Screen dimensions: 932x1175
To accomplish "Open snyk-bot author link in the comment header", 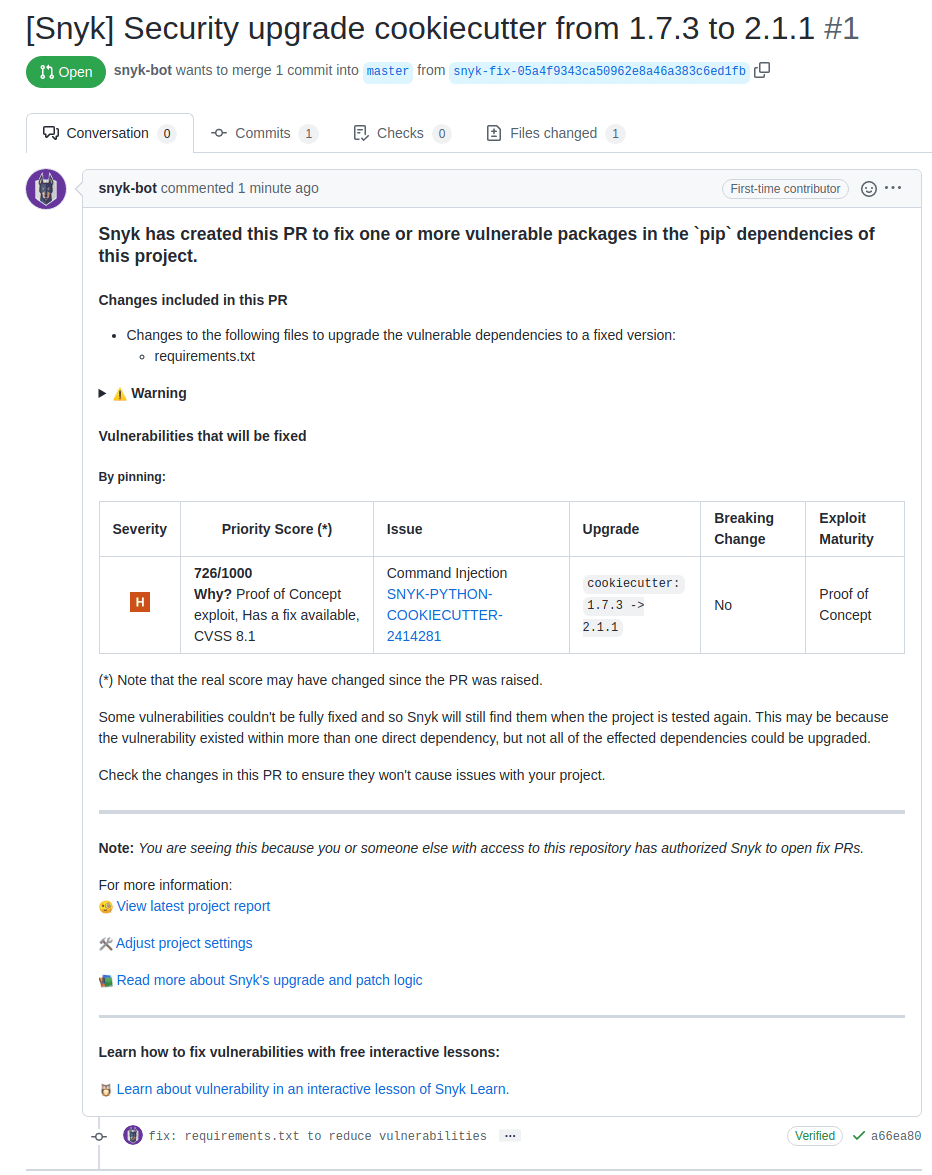I will [127, 188].
